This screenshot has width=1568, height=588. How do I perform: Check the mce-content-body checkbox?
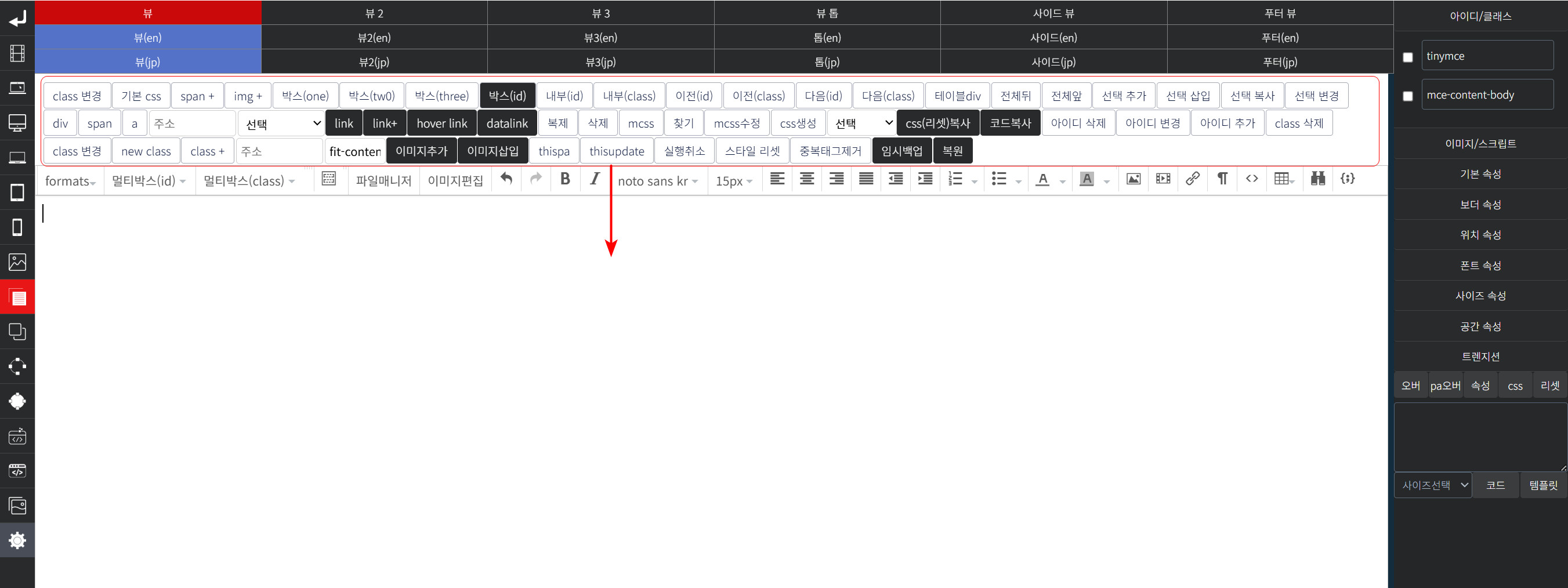coord(1407,96)
